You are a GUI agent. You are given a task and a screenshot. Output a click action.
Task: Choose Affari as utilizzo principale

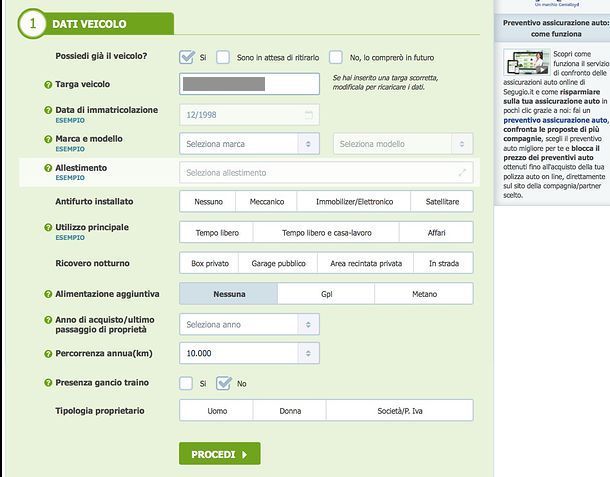click(x=436, y=233)
